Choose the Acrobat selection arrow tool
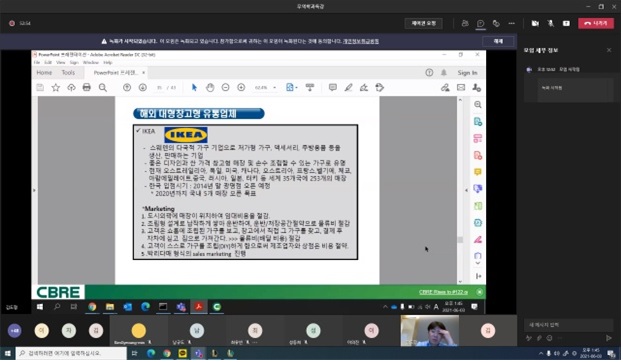Screen dimensions: 623x362 click(x=194, y=87)
